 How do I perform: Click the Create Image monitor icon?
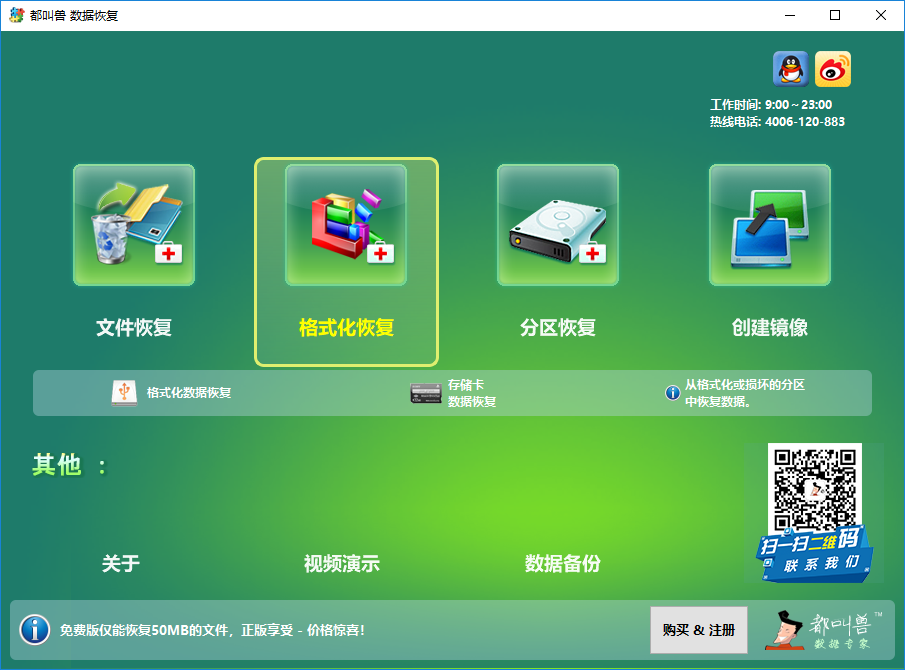click(x=770, y=225)
